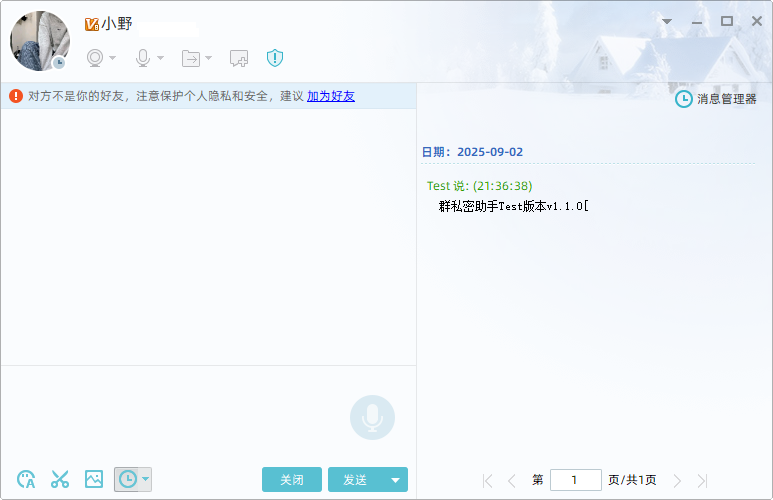Image resolution: width=773 pixels, height=500 pixels.
Task: Start a video call with the webcam icon
Action: (x=95, y=58)
